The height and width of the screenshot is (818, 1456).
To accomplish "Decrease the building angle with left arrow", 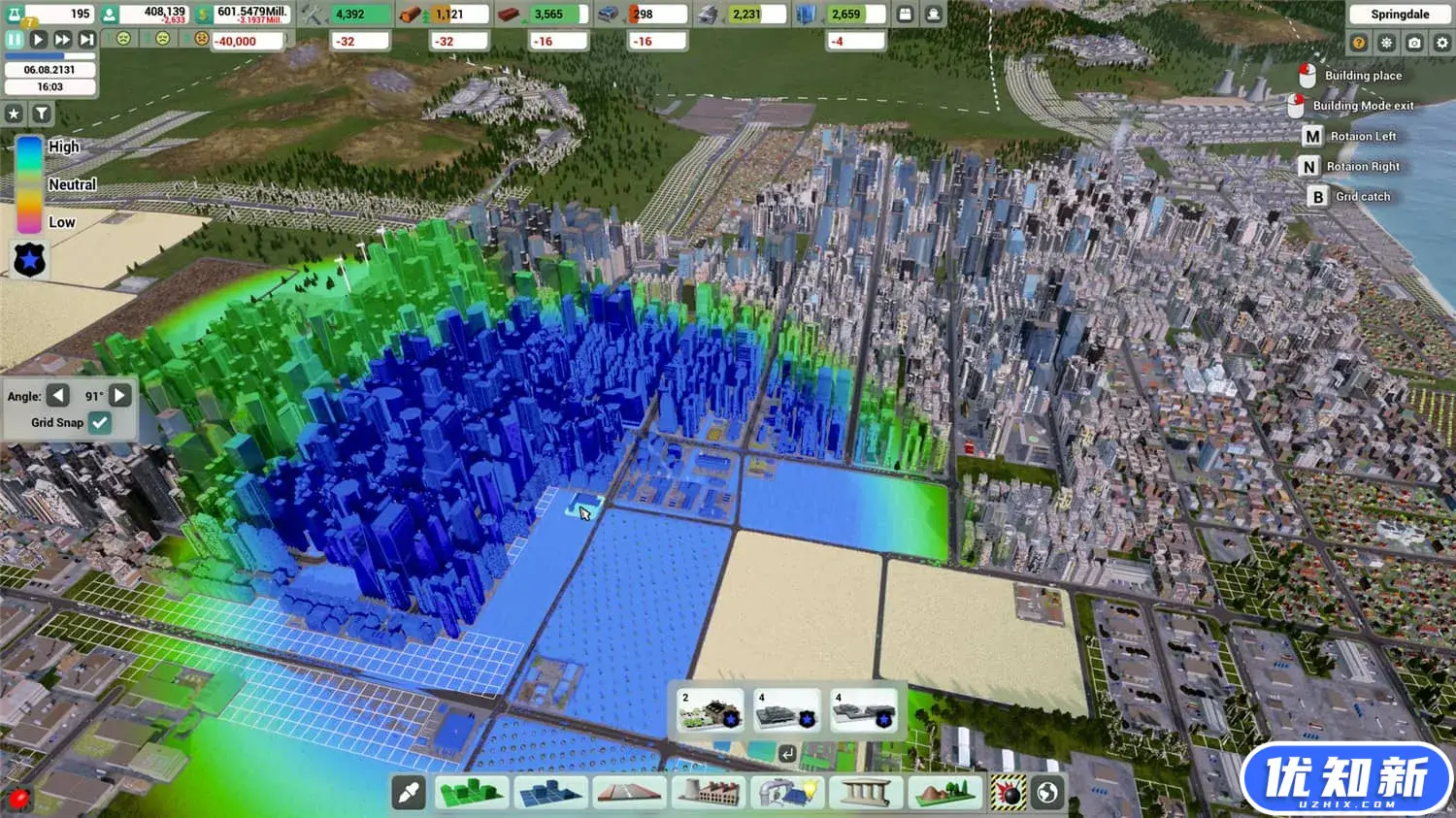I will (x=58, y=396).
